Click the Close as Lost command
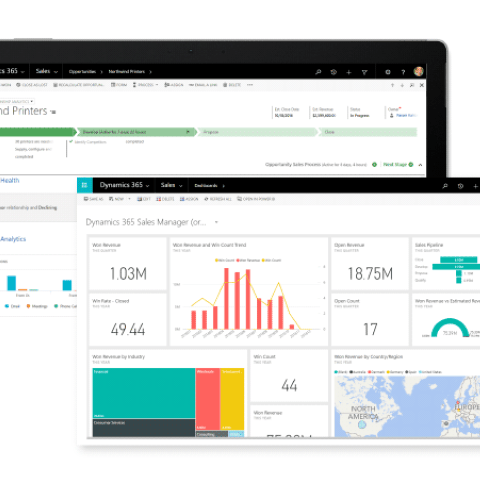This screenshot has height=480, width=480. 32,85
